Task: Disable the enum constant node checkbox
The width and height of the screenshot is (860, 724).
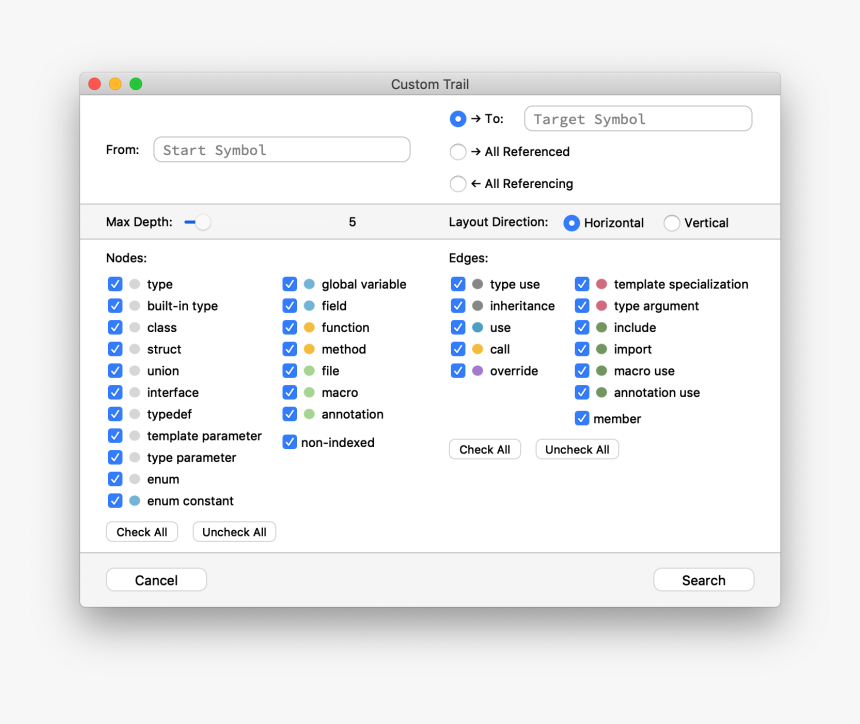Action: pyautogui.click(x=115, y=500)
